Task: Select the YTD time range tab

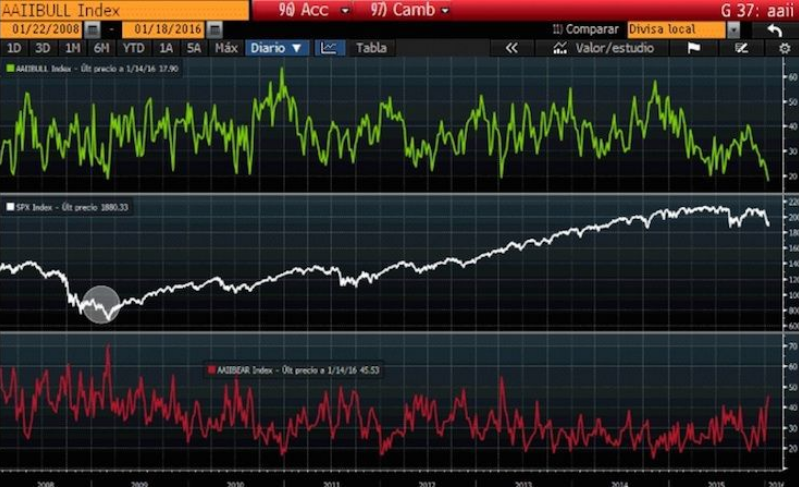Action: (132, 47)
